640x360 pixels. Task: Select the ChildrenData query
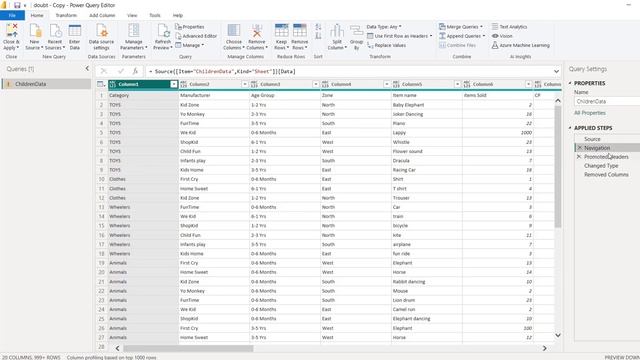point(46,84)
